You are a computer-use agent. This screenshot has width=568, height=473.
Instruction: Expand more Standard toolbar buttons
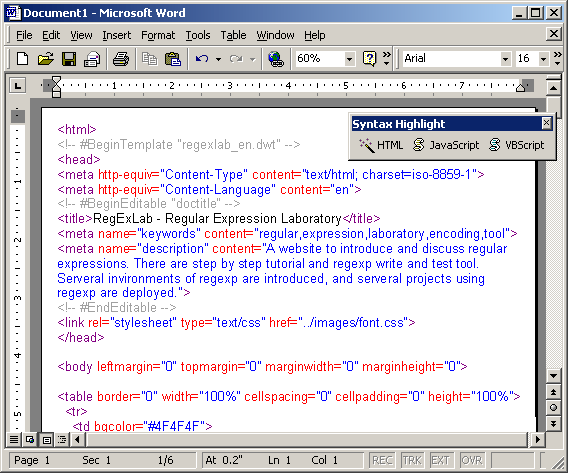coord(387,59)
